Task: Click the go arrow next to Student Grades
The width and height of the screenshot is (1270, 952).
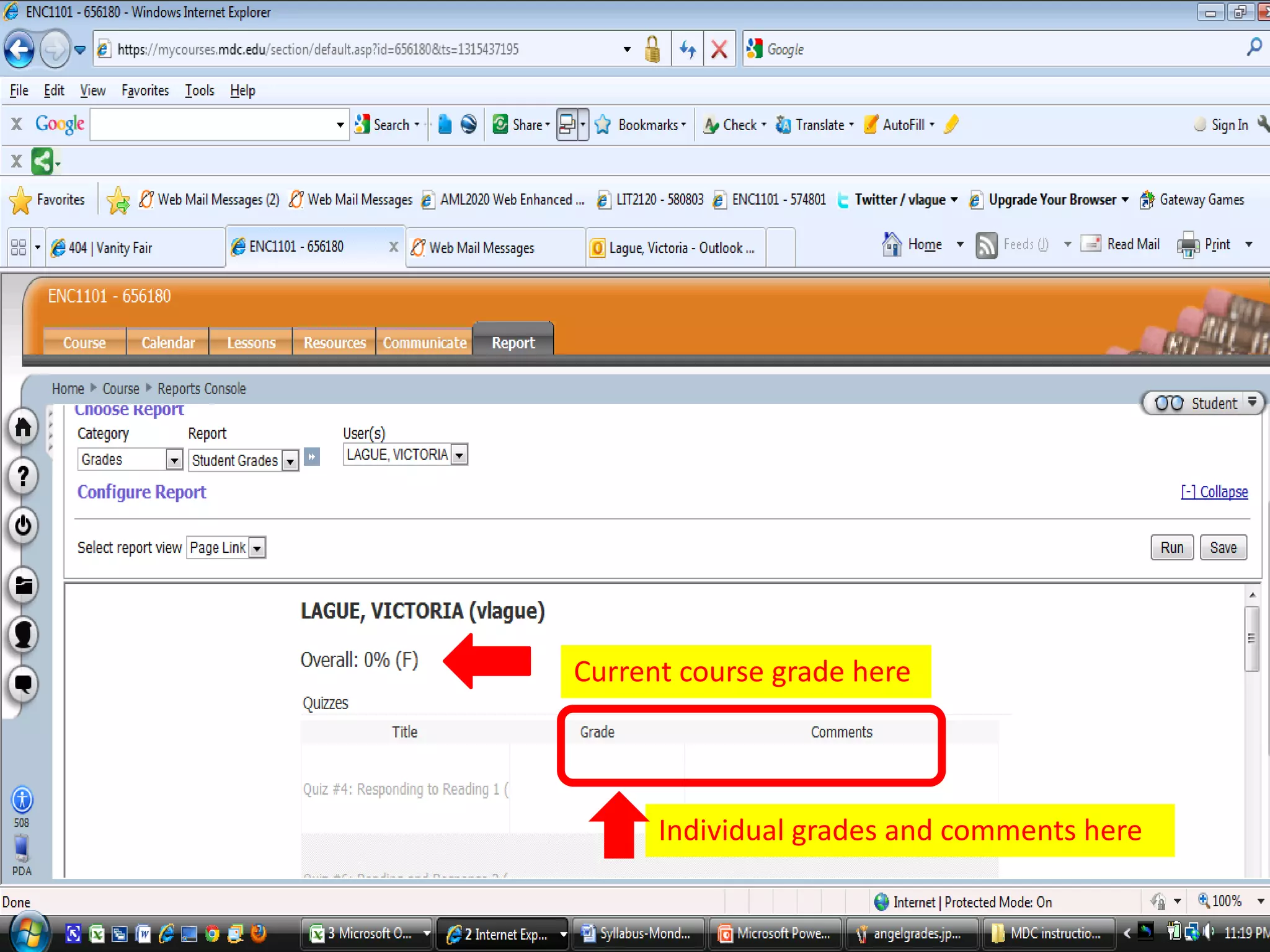Action: pyautogui.click(x=312, y=457)
